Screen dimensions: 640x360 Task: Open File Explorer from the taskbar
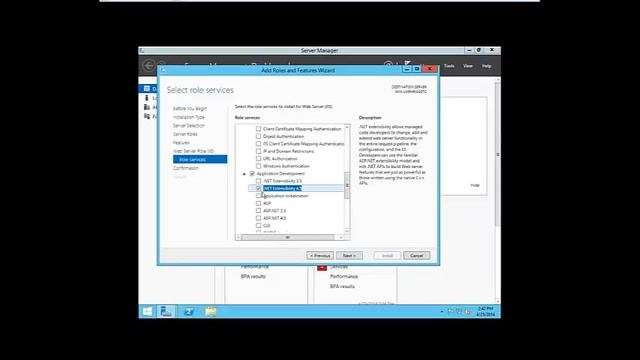point(211,311)
